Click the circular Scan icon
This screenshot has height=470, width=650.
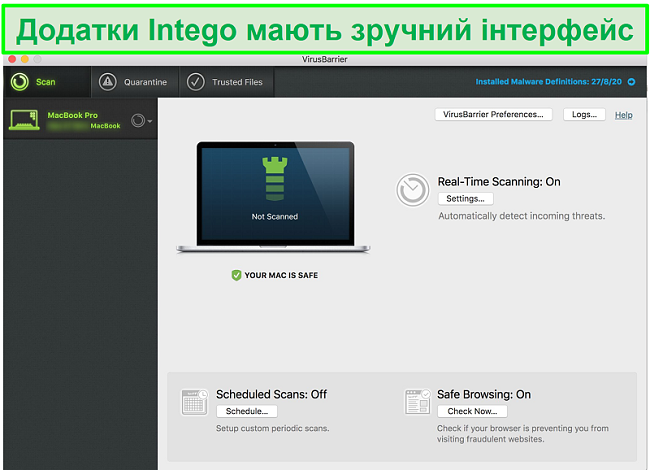click(19, 82)
